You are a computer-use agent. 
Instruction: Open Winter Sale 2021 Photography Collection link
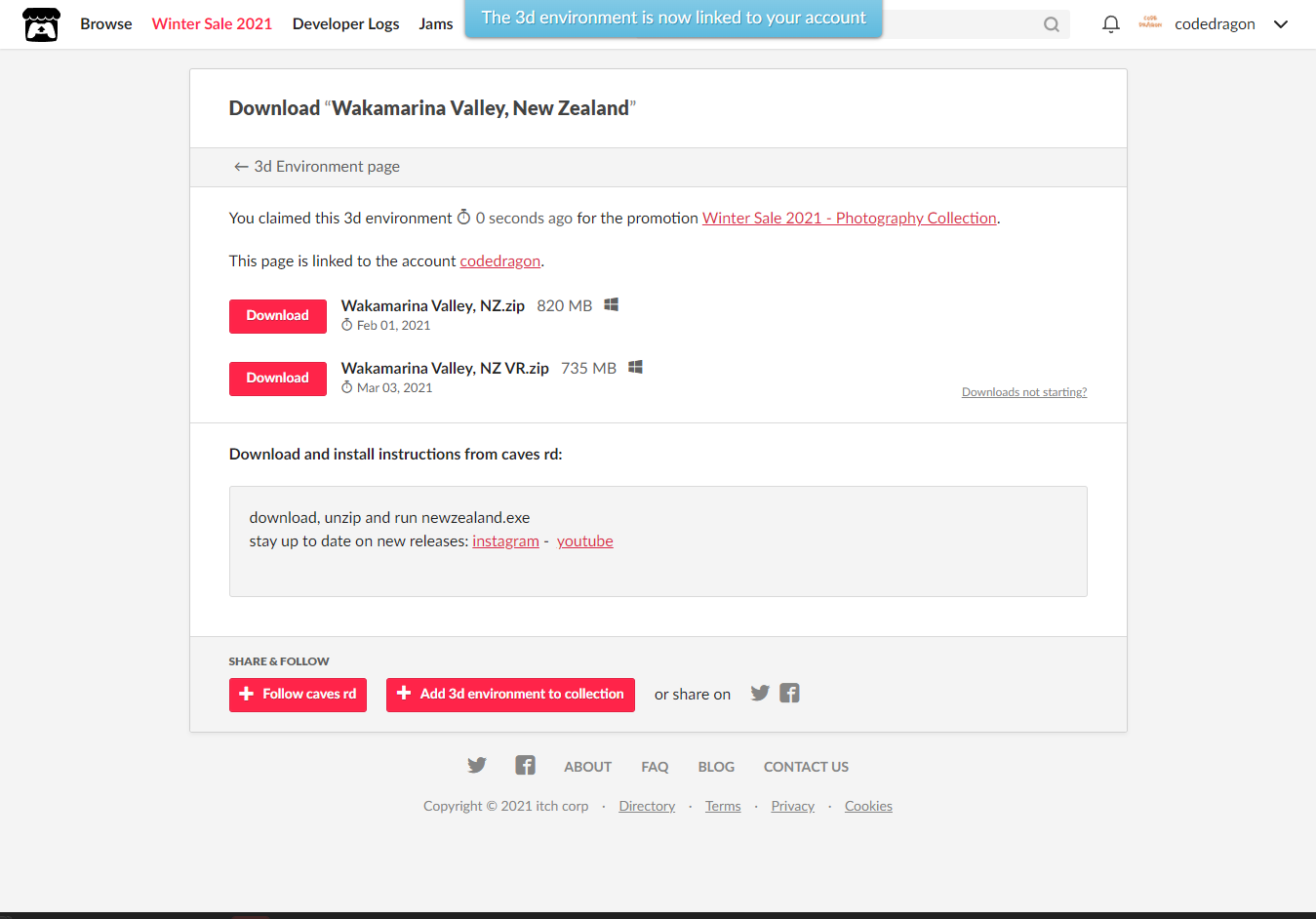click(850, 218)
